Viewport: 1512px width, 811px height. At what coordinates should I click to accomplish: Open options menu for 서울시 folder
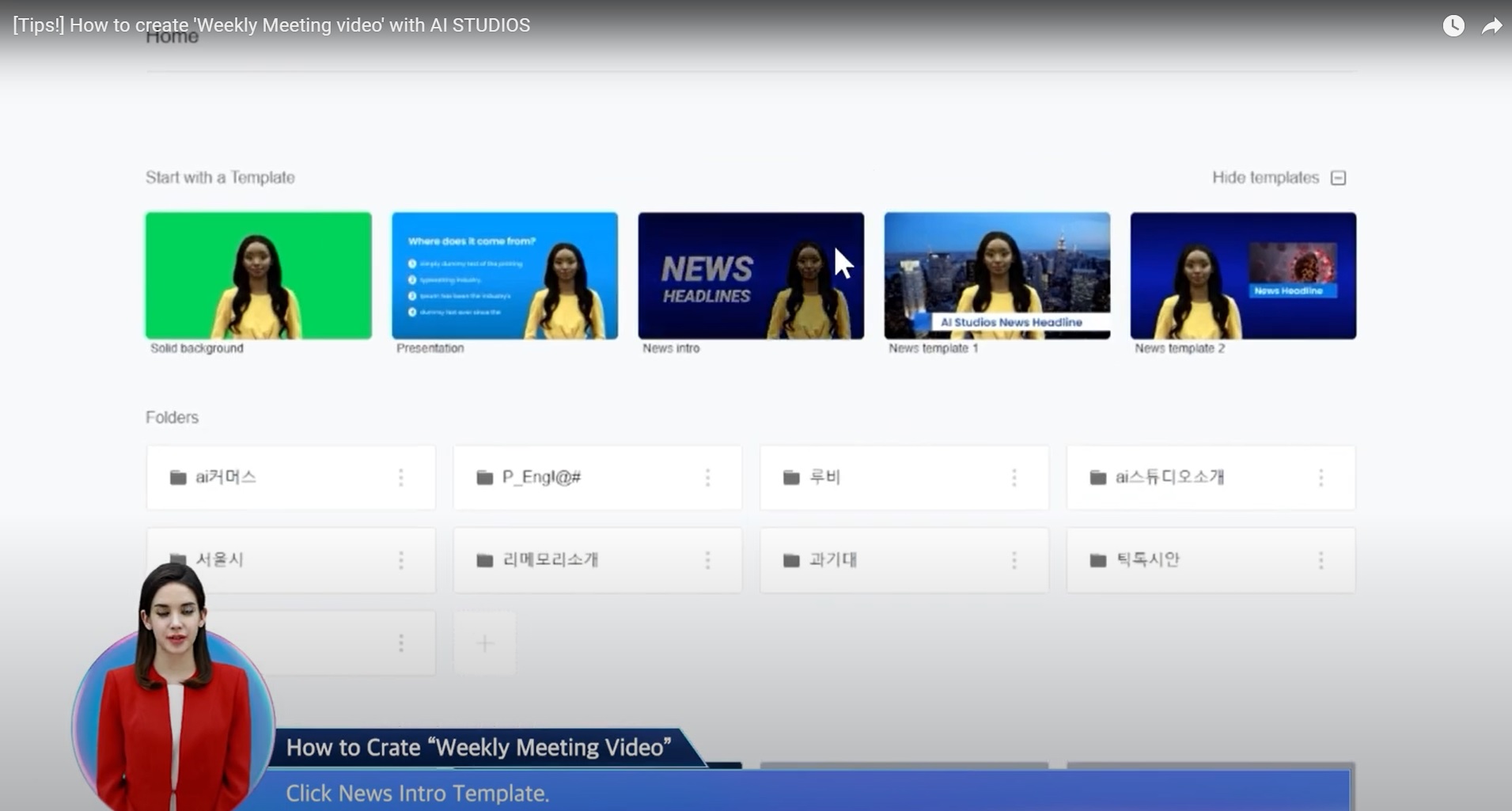[401, 560]
